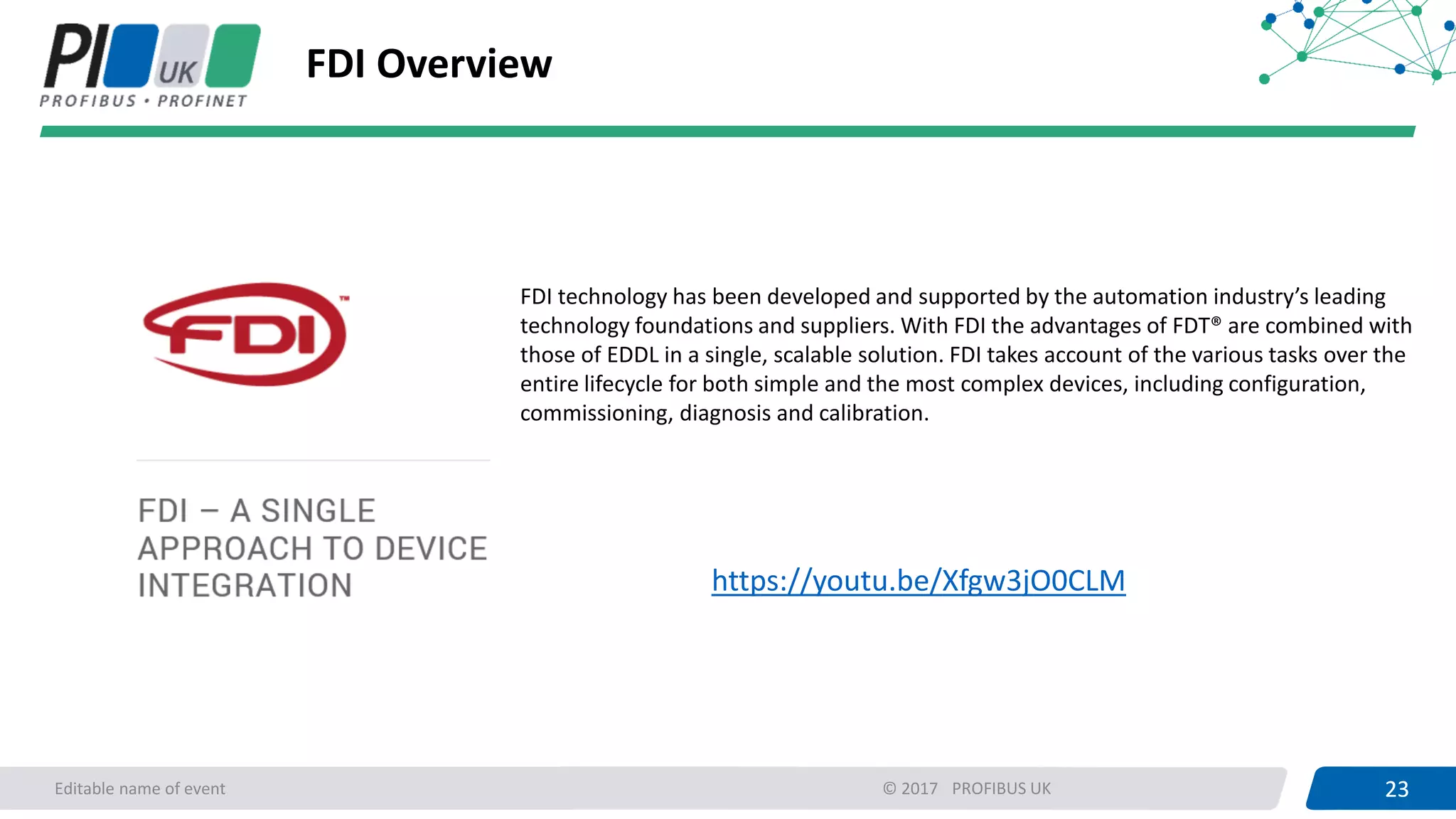1456x819 pixels.
Task: Click the PI UK PROFIBUS PROFINET logo
Action: (x=151, y=65)
